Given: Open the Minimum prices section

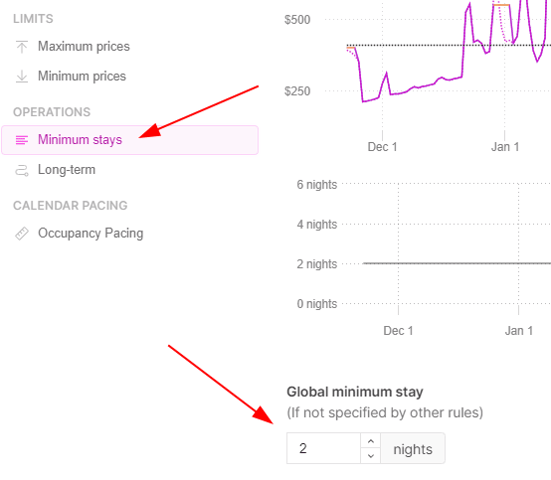Looking at the screenshot, I should point(82,76).
